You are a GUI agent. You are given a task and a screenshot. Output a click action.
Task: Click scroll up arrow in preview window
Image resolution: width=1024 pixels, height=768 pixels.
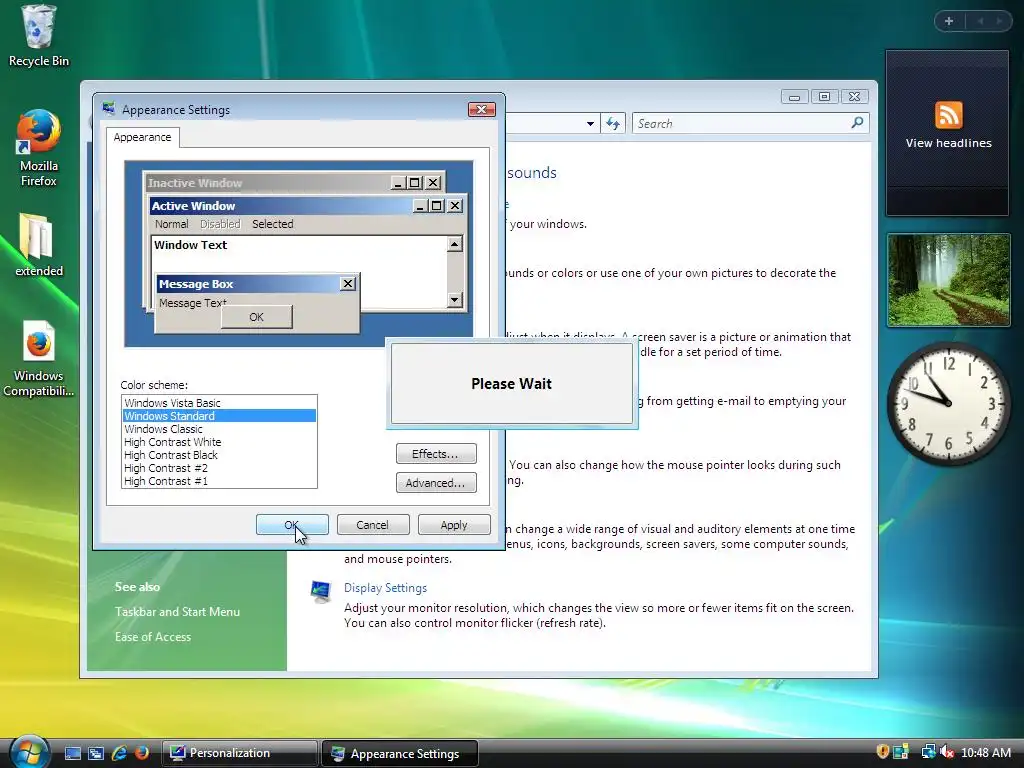[x=455, y=244]
